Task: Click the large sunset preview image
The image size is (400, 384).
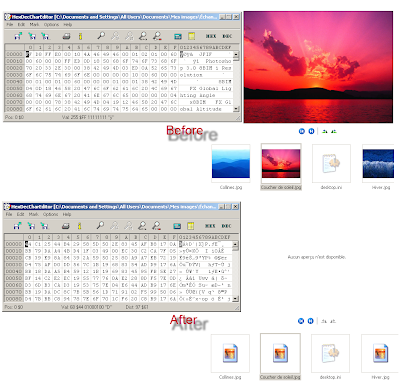Action: 318,67
